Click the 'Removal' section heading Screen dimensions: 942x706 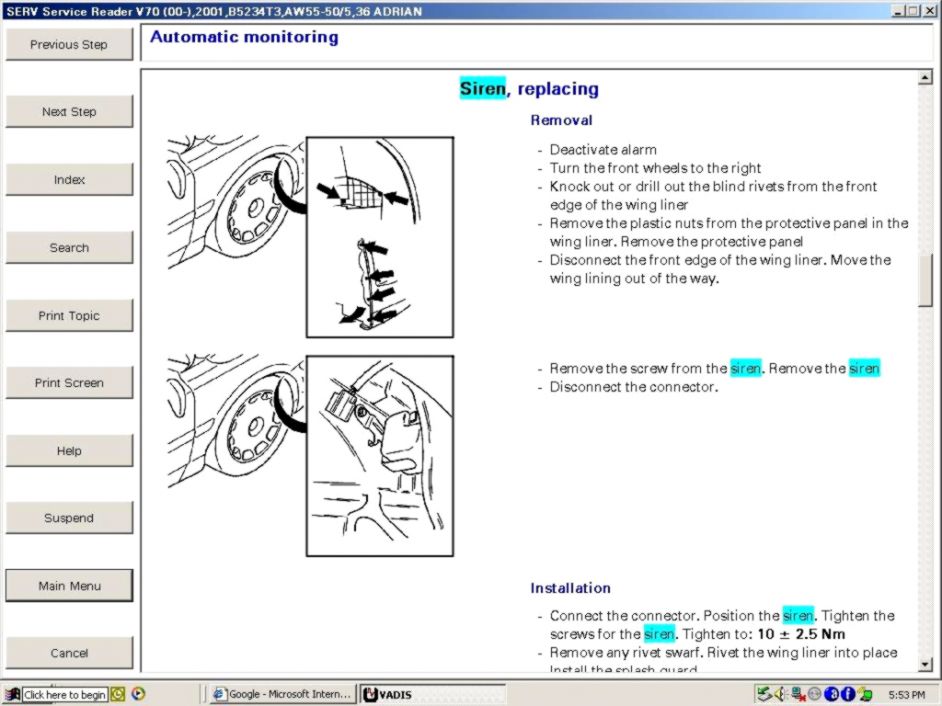pyautogui.click(x=561, y=120)
